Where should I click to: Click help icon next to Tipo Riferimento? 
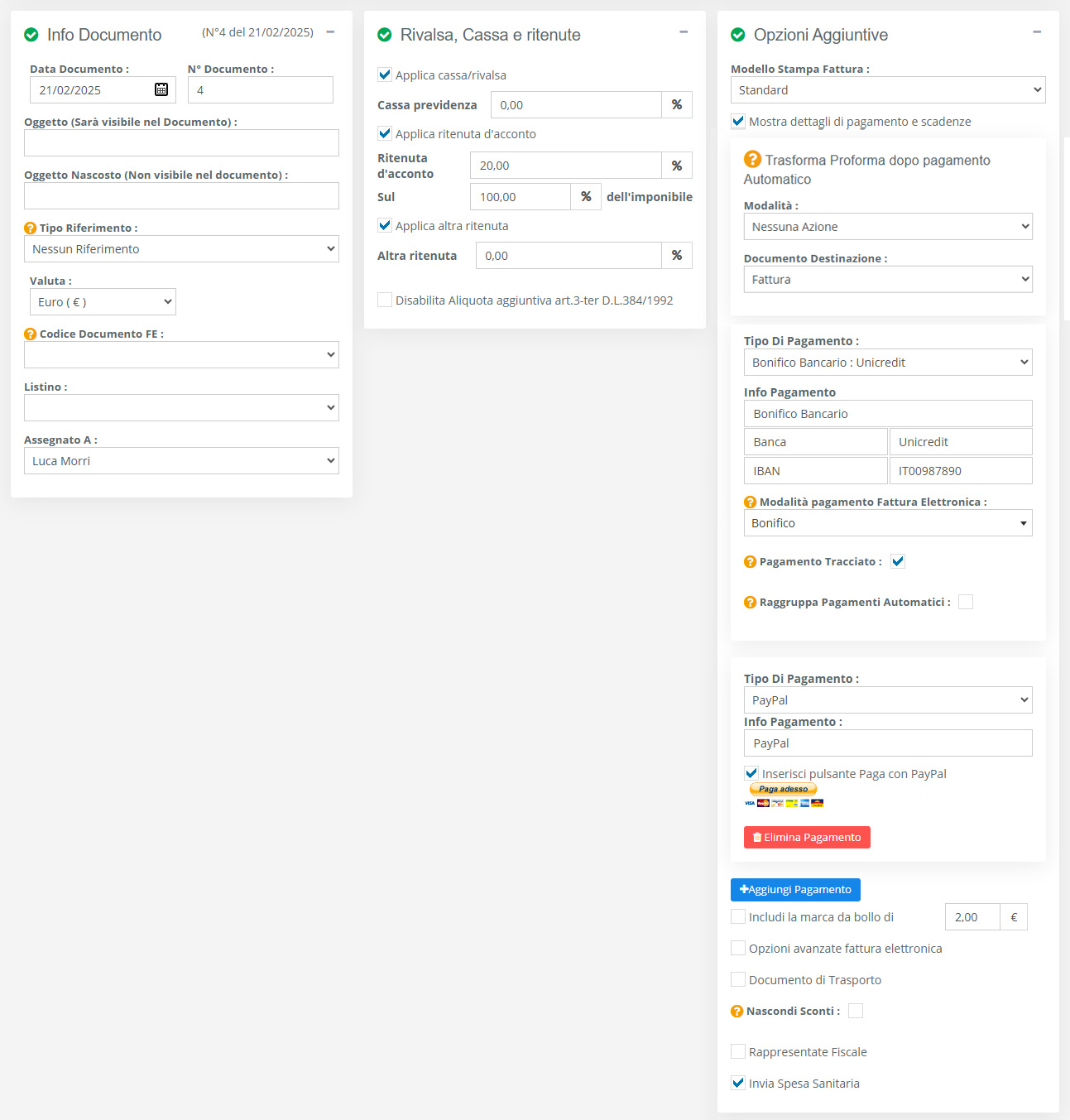(31, 228)
